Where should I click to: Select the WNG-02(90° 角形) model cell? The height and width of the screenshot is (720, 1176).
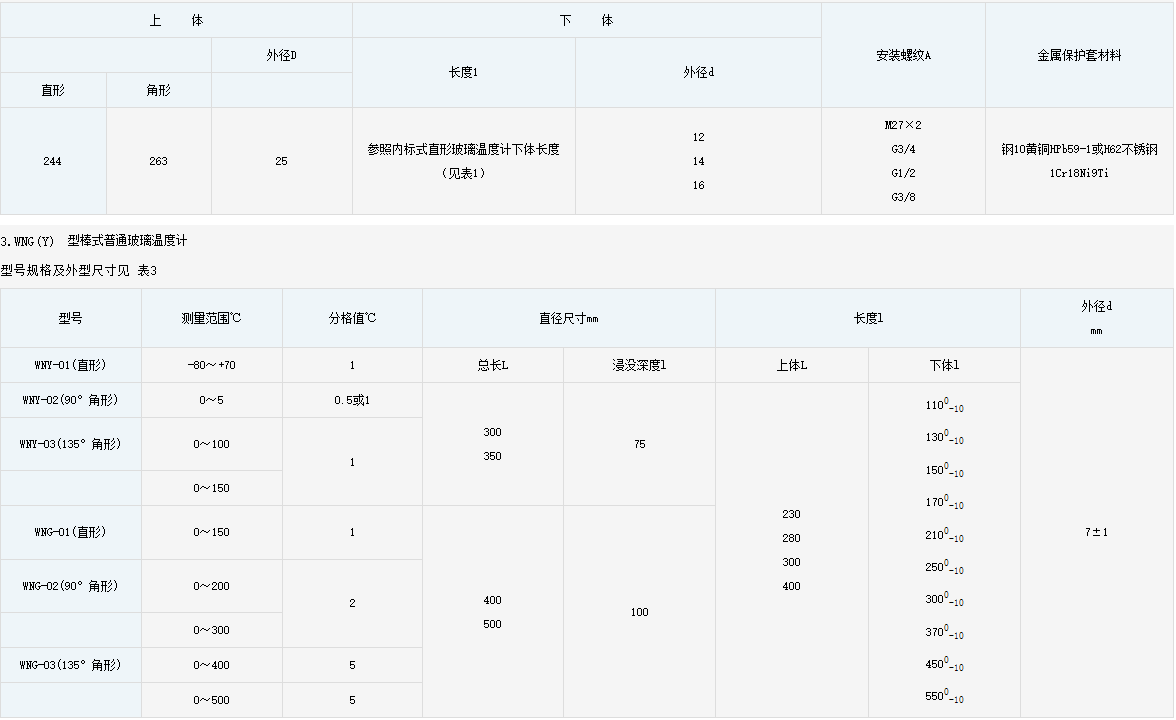tap(70, 586)
